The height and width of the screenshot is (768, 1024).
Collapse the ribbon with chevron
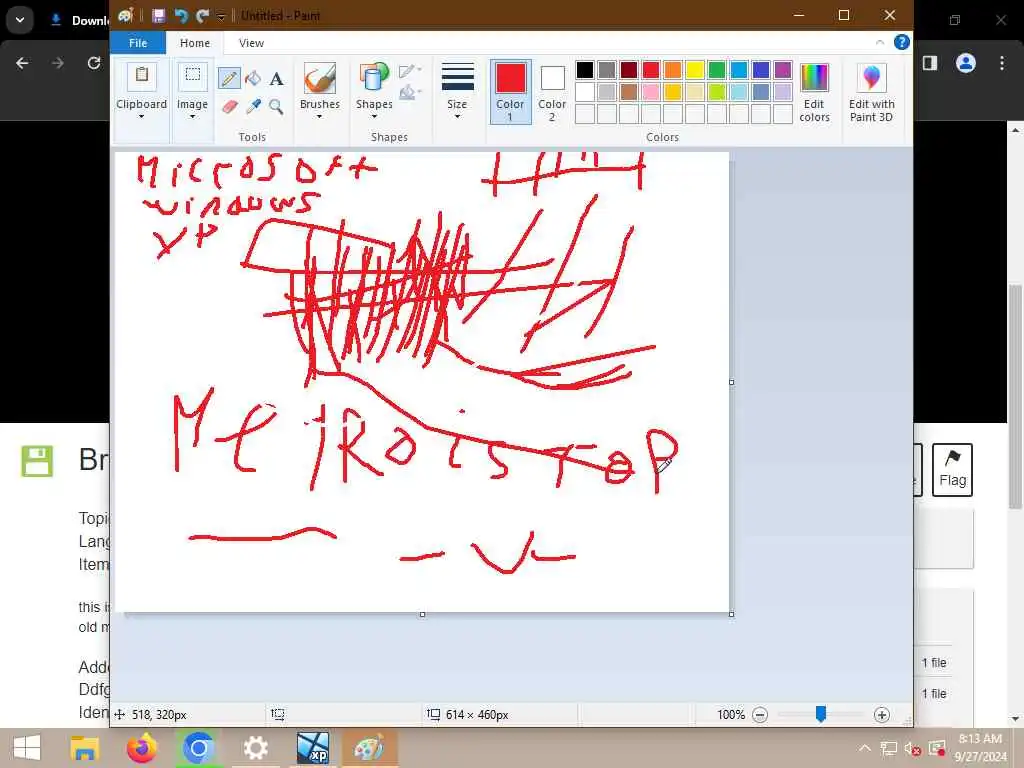pyautogui.click(x=880, y=42)
